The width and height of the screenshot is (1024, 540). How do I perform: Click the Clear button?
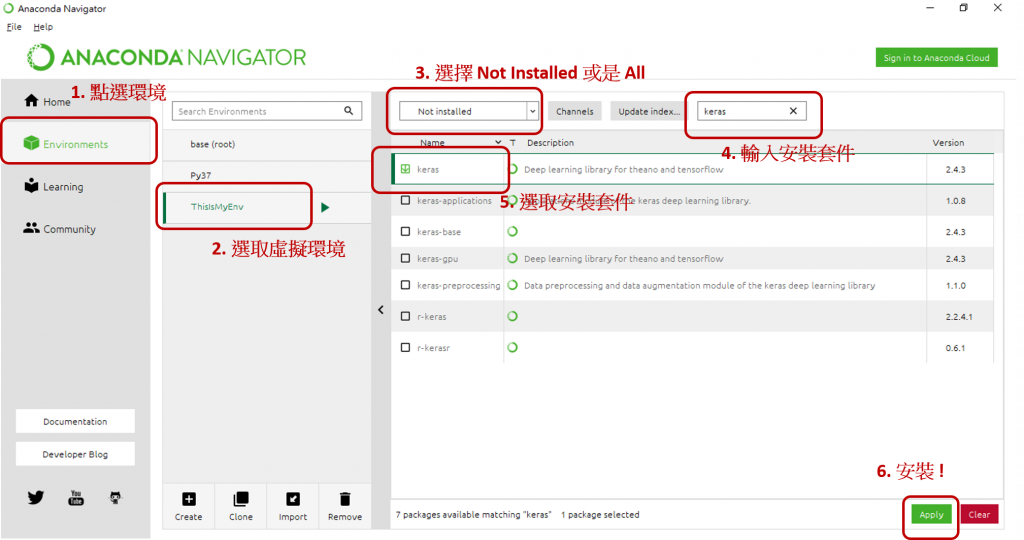click(979, 515)
